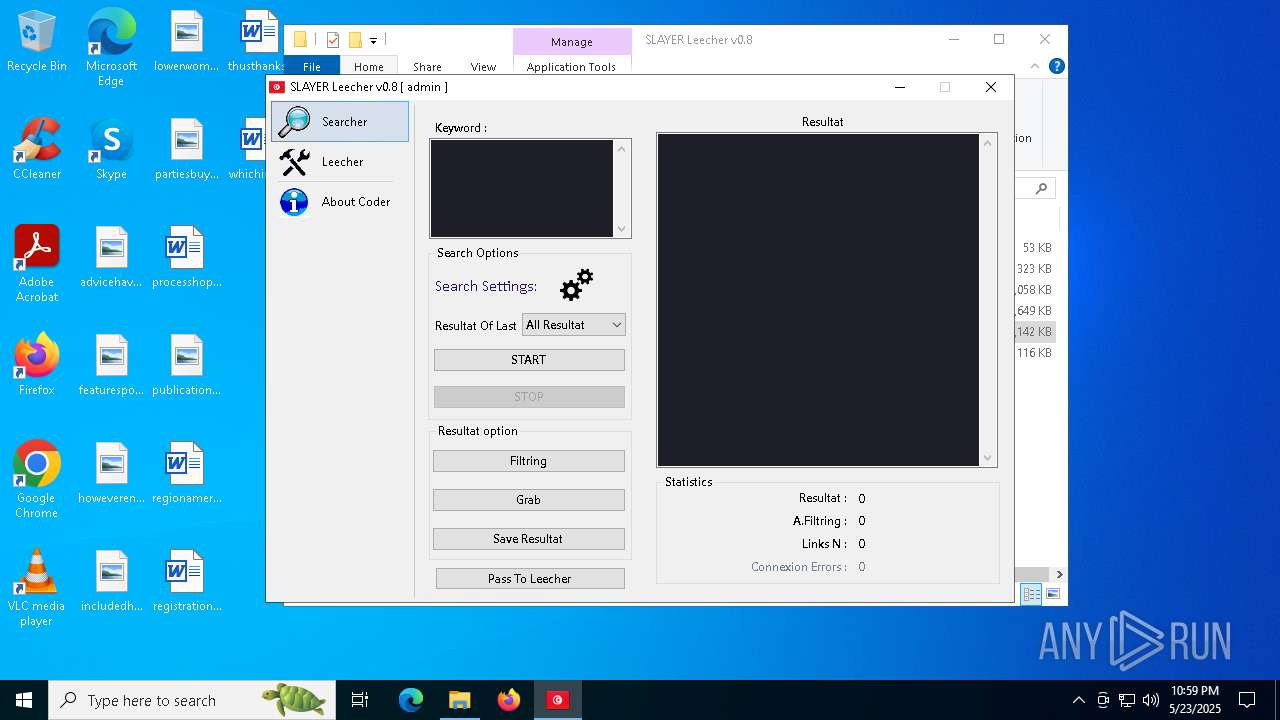
Task: Click the Resultat box scroll-up arrow
Action: tap(988, 143)
